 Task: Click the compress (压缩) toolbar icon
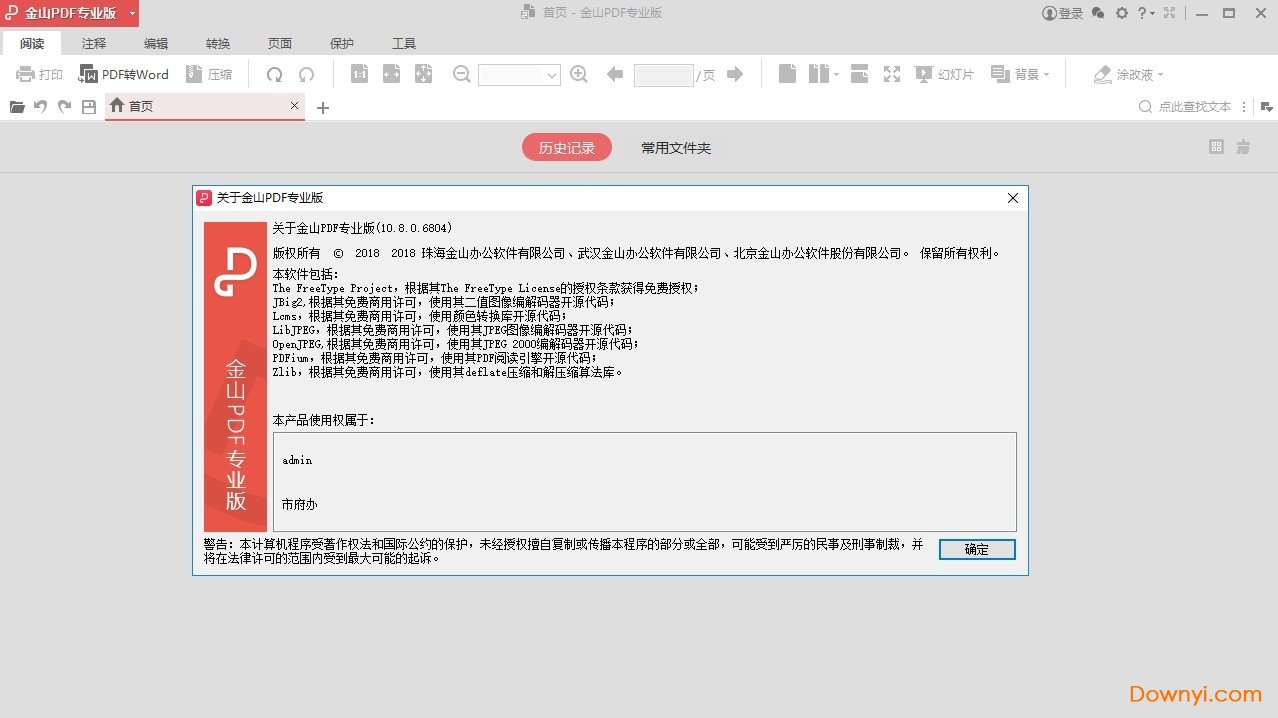195,75
